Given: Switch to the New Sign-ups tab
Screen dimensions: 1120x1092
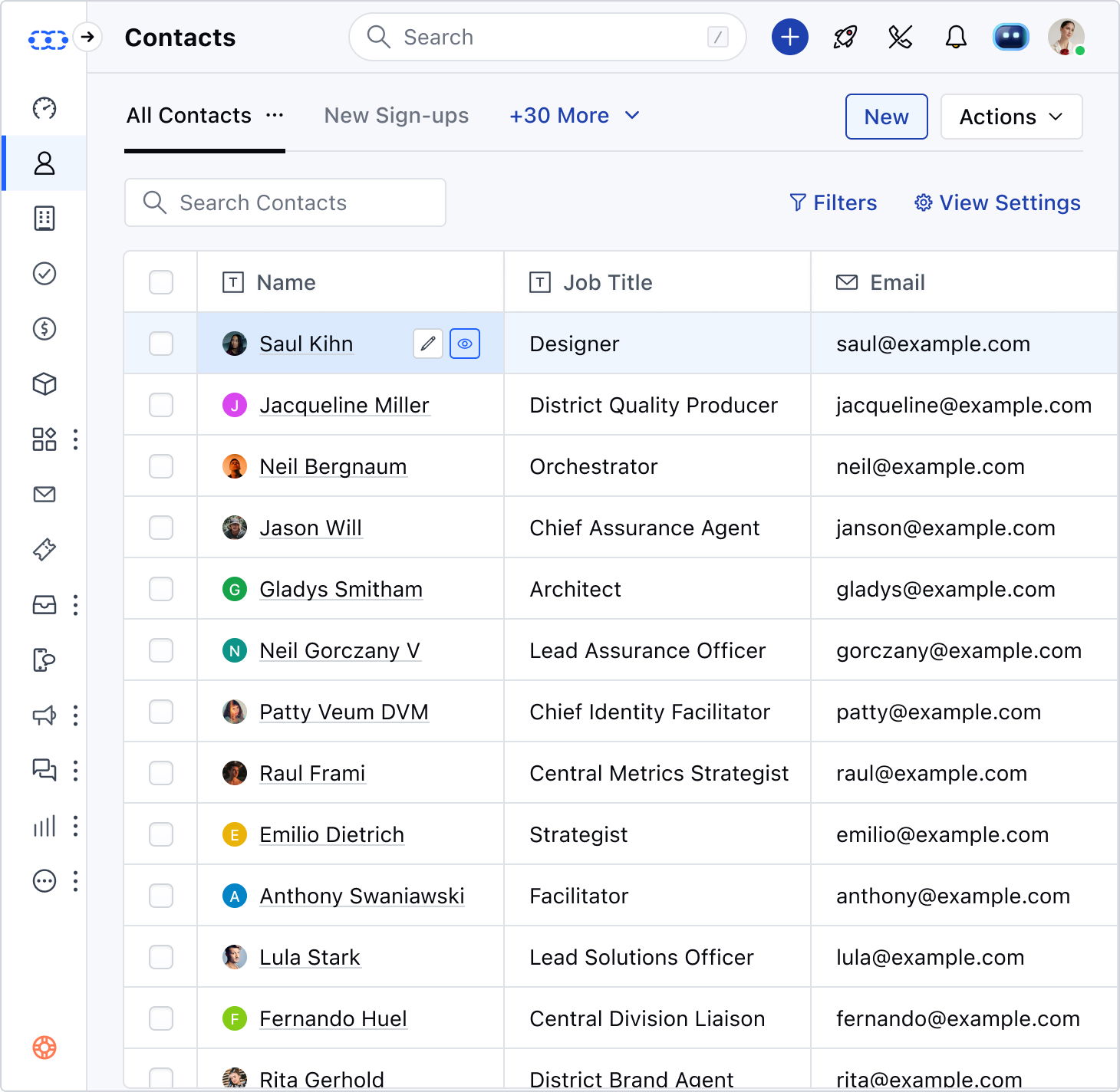Looking at the screenshot, I should click(x=396, y=116).
